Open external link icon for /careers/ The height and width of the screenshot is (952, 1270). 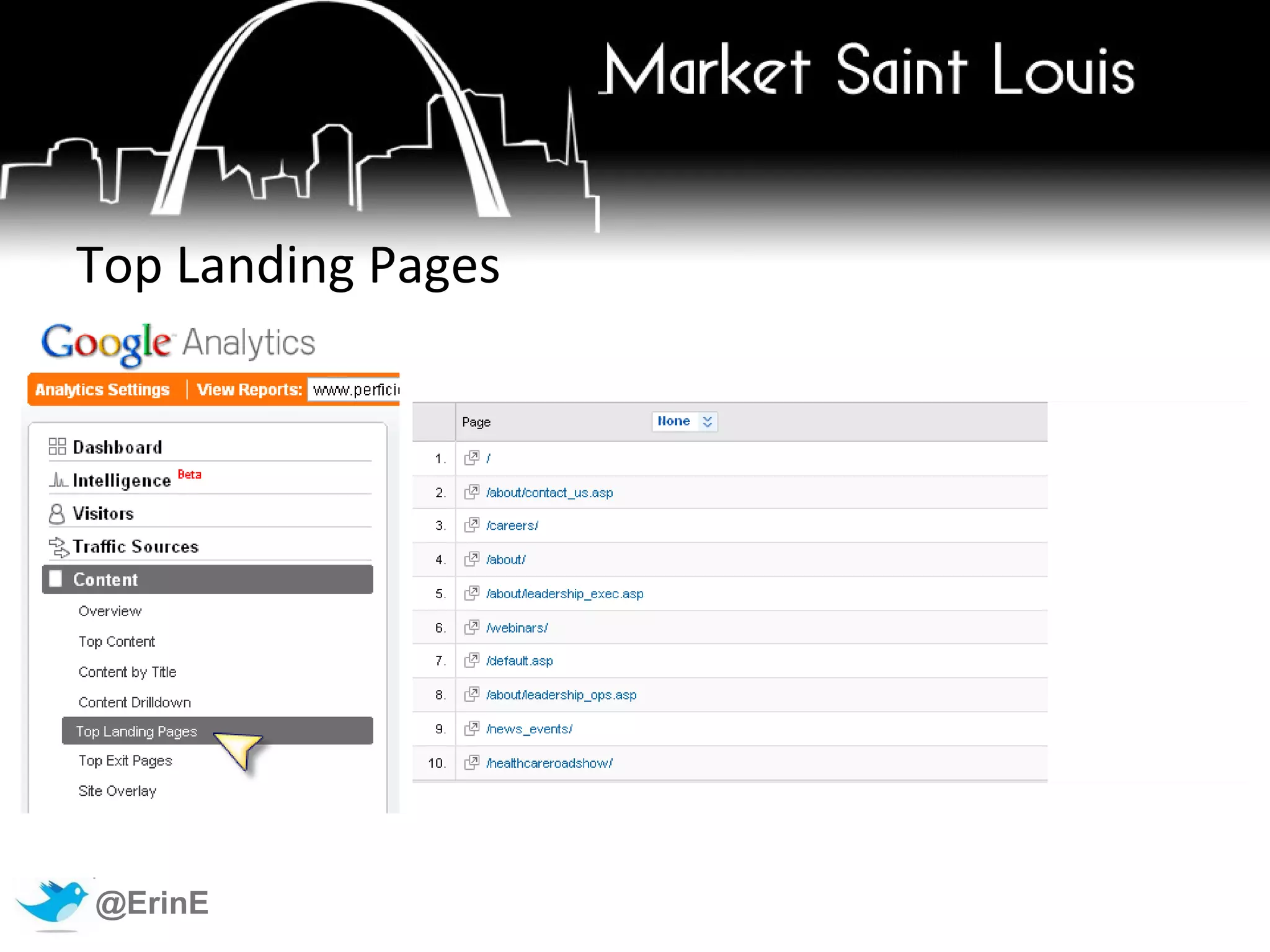472,525
